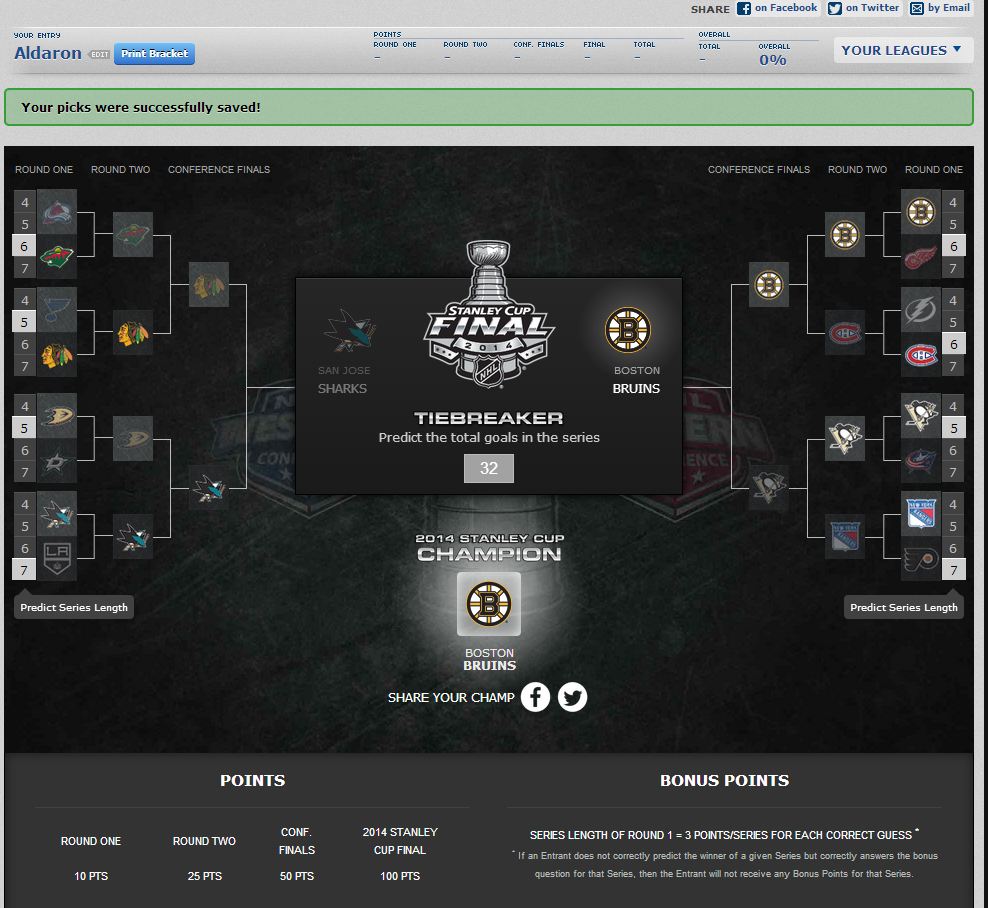Pick the San Jose Sharks in Round One
The image size is (988, 908).
(57, 514)
